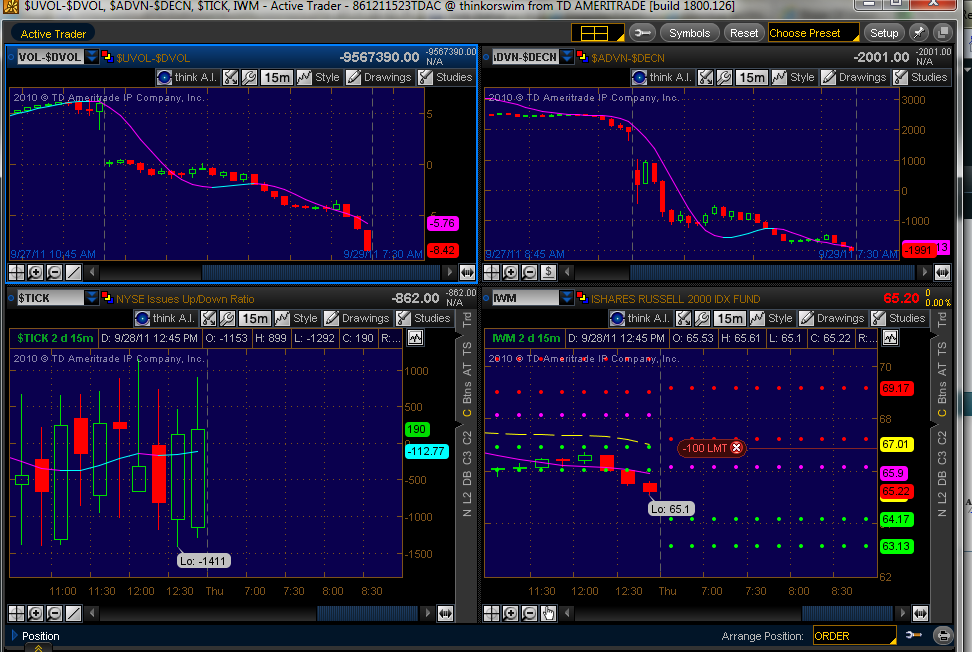This screenshot has height=652, width=972.
Task: Cancel the -100 LMT order on IWM chart
Action: click(736, 447)
